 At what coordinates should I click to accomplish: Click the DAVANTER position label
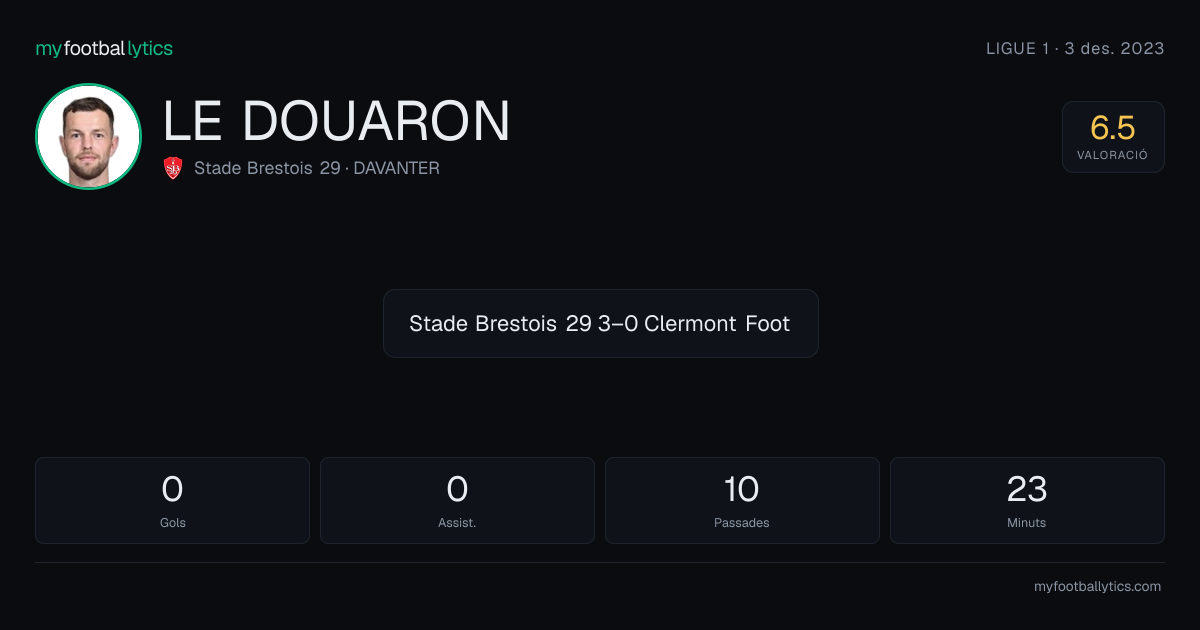pyautogui.click(x=396, y=168)
